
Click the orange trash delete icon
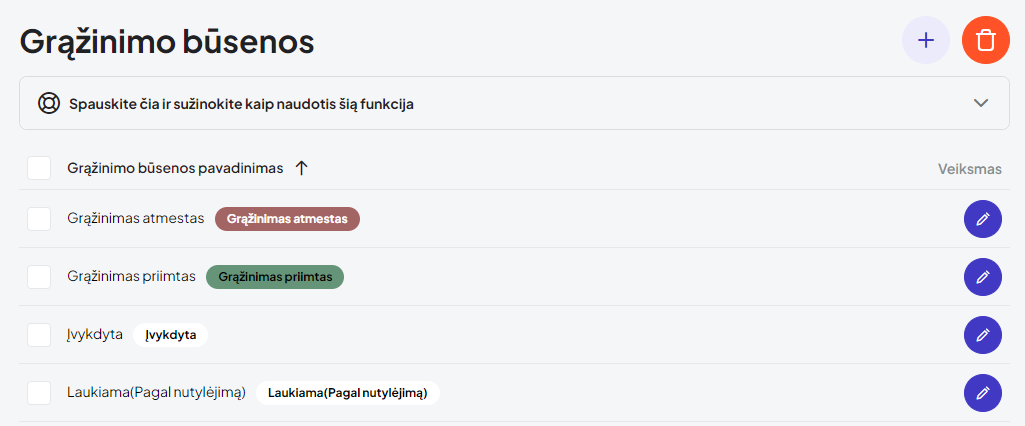[985, 40]
